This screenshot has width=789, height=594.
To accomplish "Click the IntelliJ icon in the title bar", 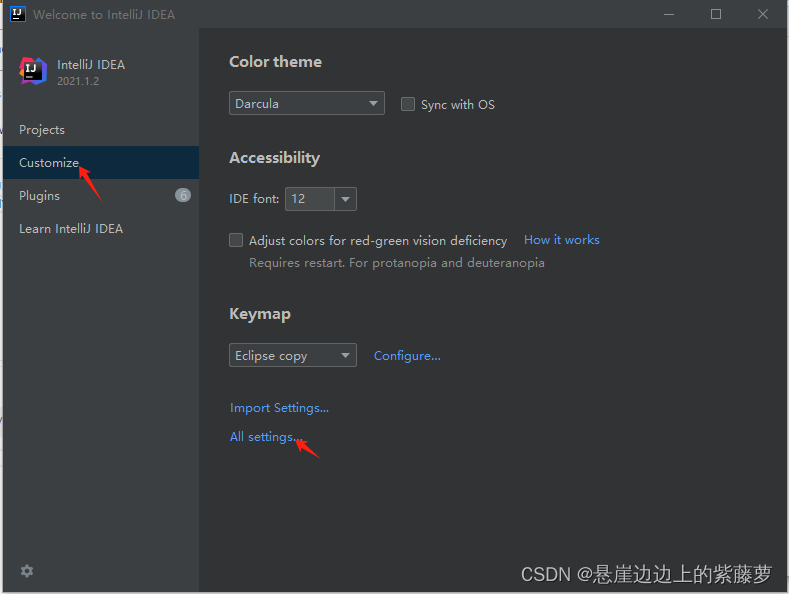I will 18,14.
